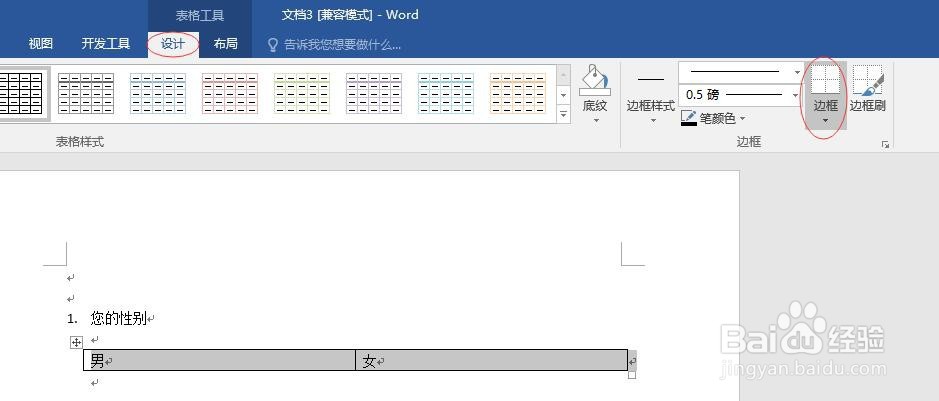This screenshot has height=401, width=939.
Task: Apply the gray plain table style thumbnail
Action: click(x=86, y=93)
